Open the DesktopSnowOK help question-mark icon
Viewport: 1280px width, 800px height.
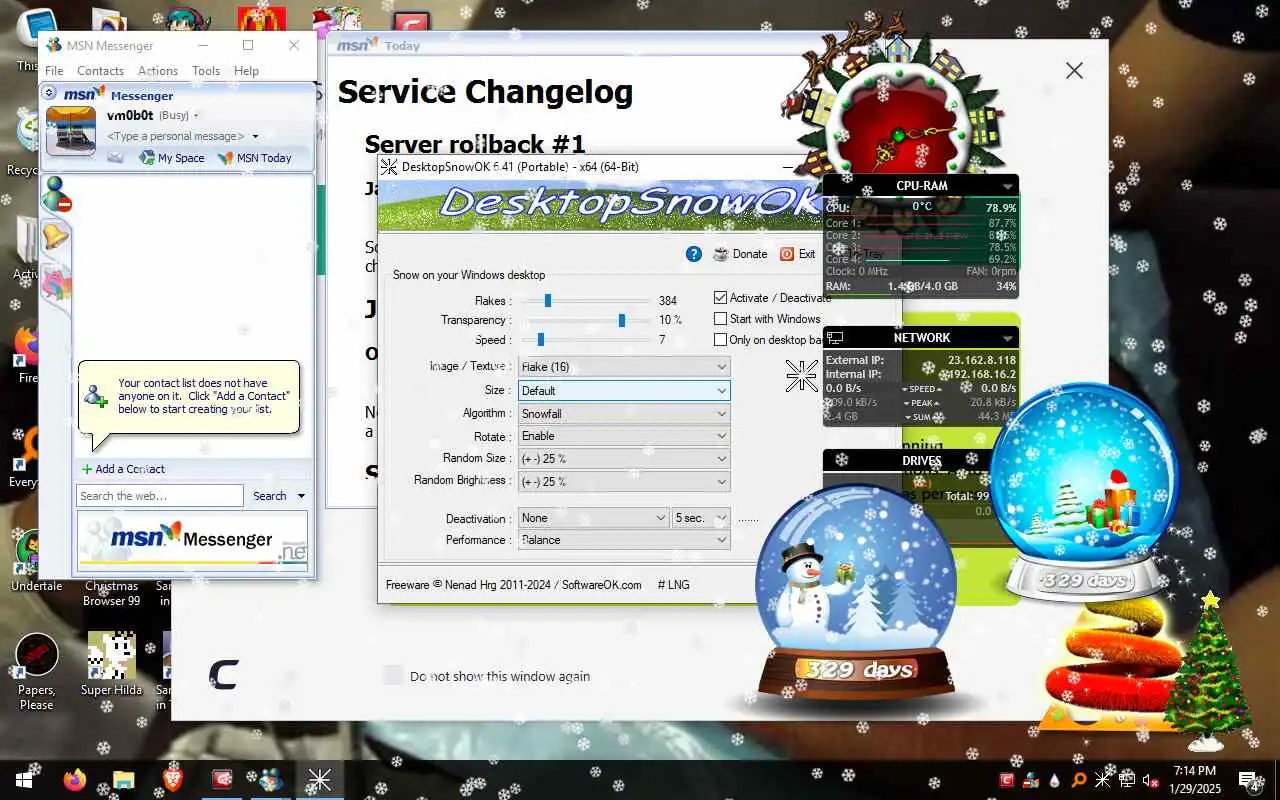(x=694, y=254)
